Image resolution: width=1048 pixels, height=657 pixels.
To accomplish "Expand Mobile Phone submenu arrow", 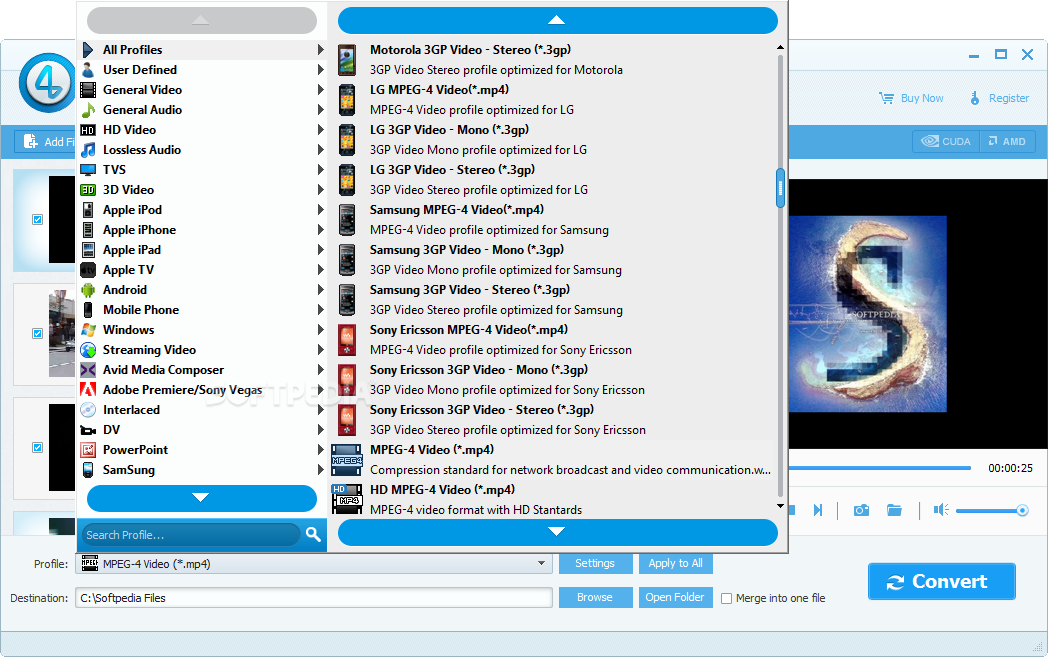I will click(321, 309).
